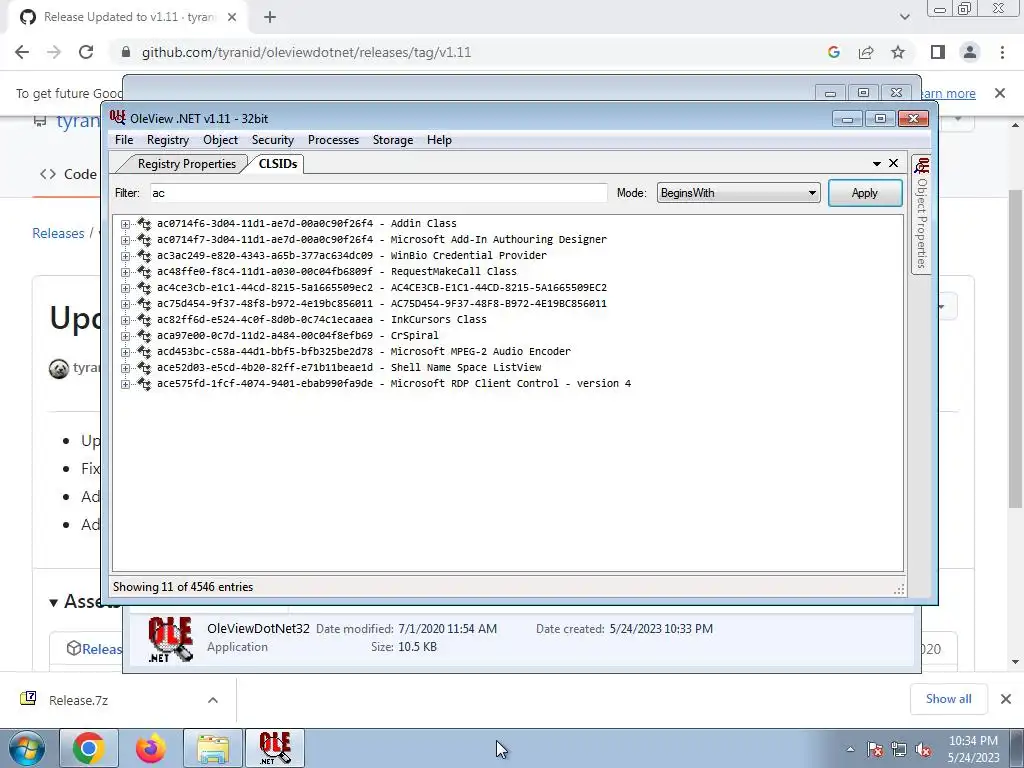Click the icon beside RequestMakeCall Class
The width and height of the screenshot is (1024, 768).
pyautogui.click(x=144, y=271)
